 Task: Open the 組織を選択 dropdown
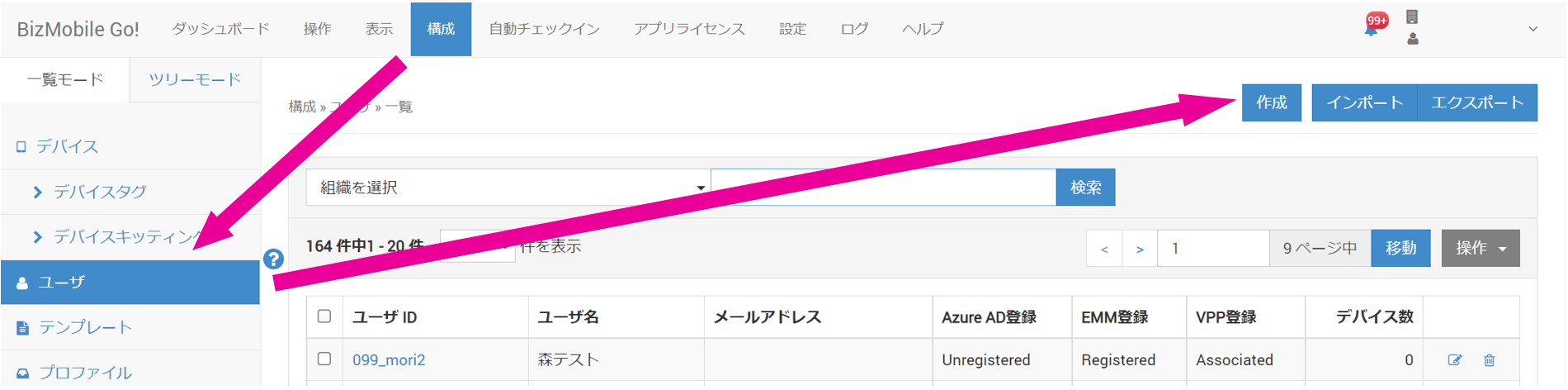click(508, 188)
